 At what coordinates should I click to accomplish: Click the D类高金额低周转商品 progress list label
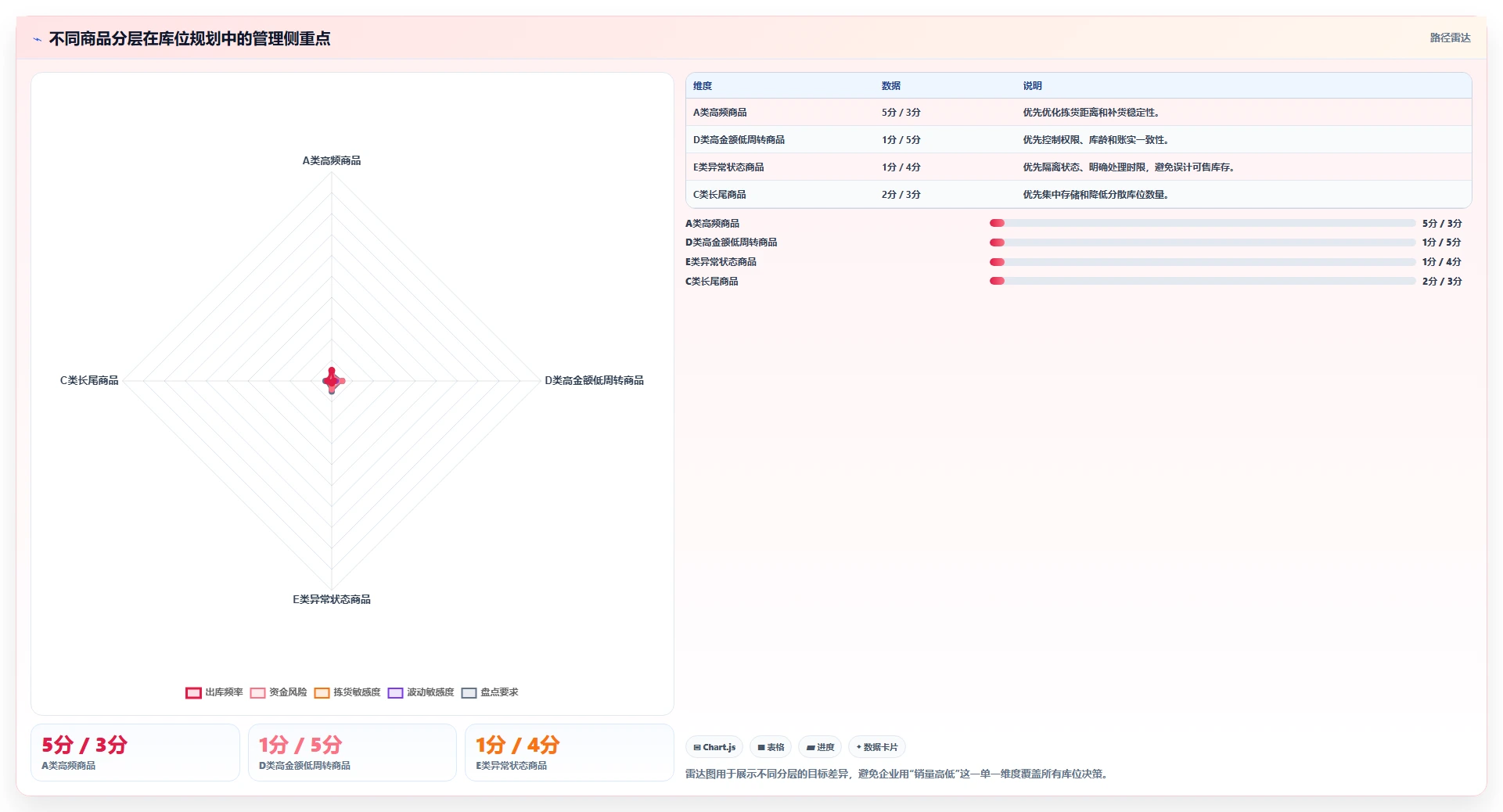[x=732, y=243]
